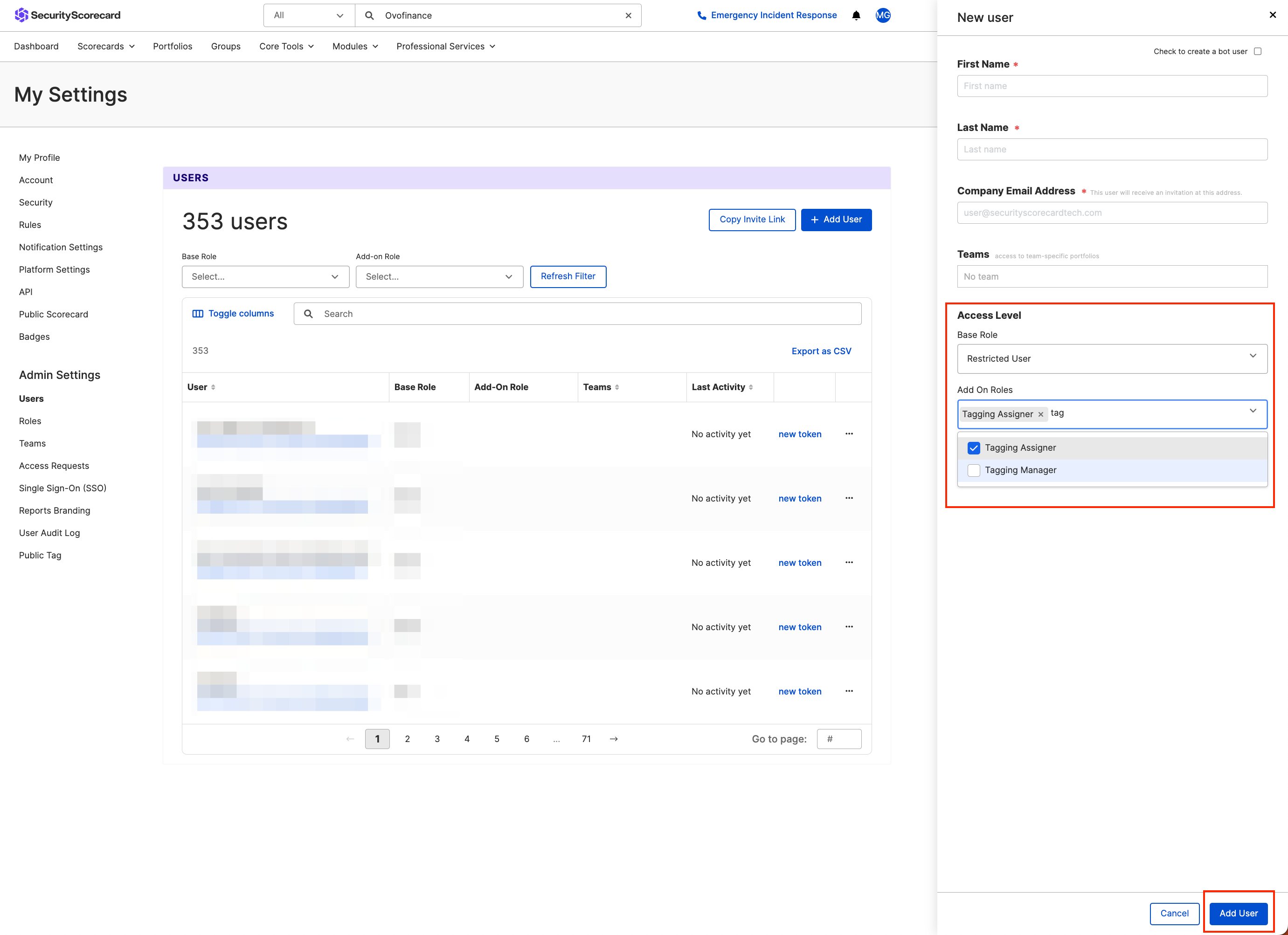1288x935 pixels.
Task: Click new token for first user
Action: point(800,434)
